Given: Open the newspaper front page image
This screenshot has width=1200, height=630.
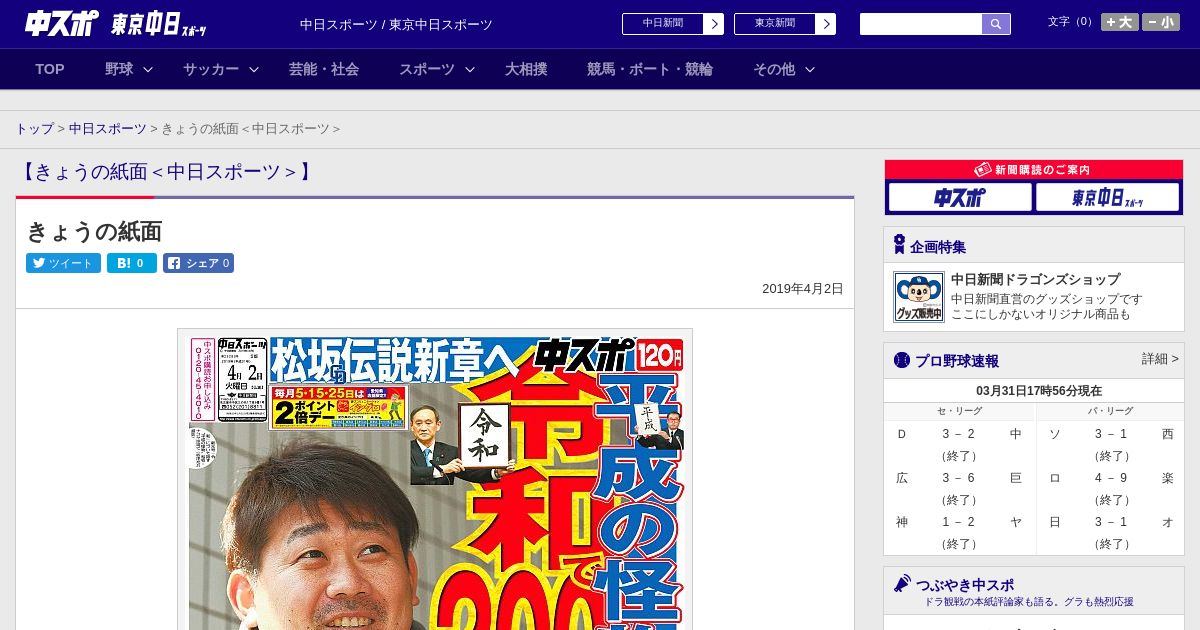Looking at the screenshot, I should pos(435,480).
